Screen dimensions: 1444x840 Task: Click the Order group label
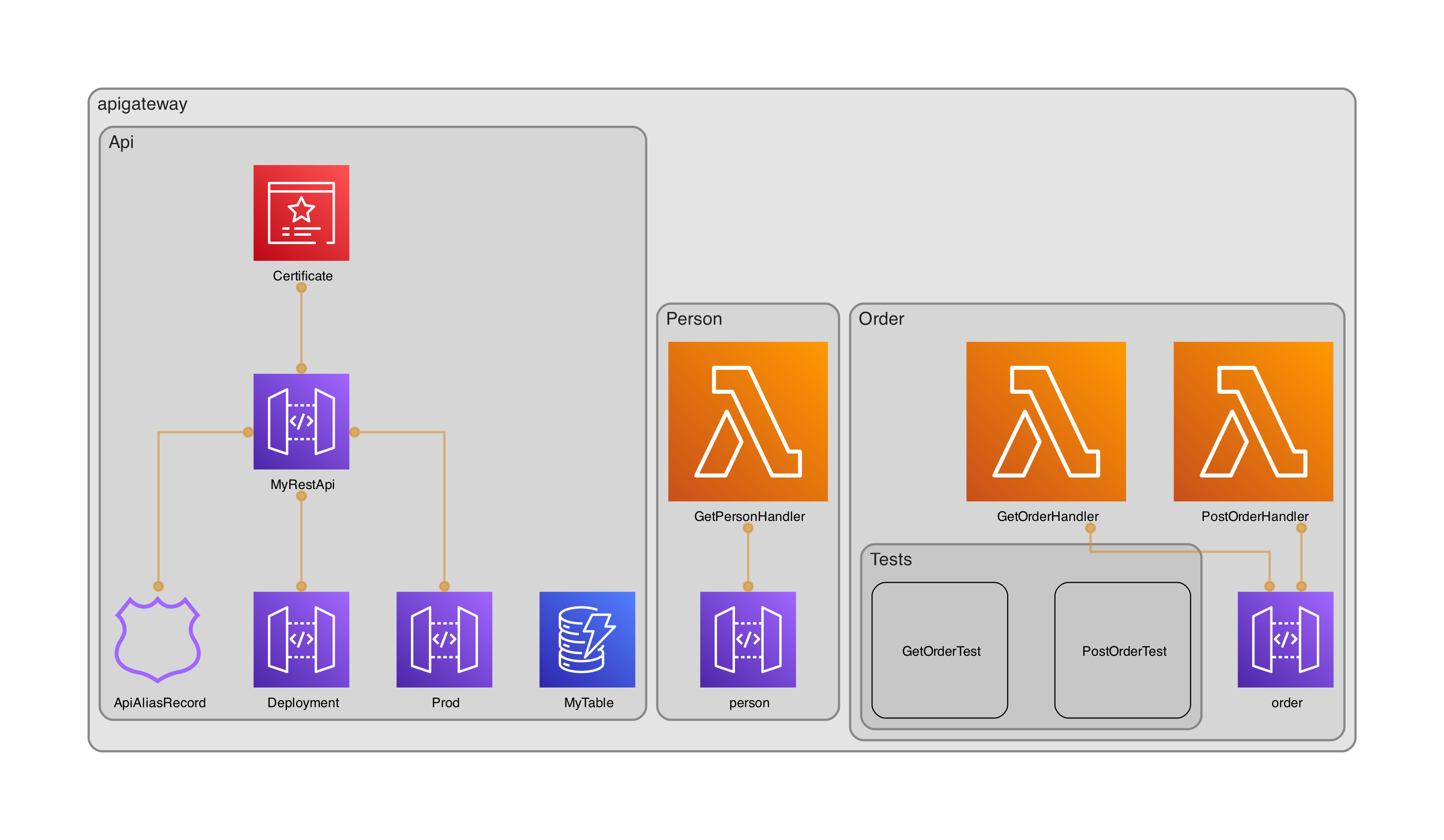click(881, 319)
